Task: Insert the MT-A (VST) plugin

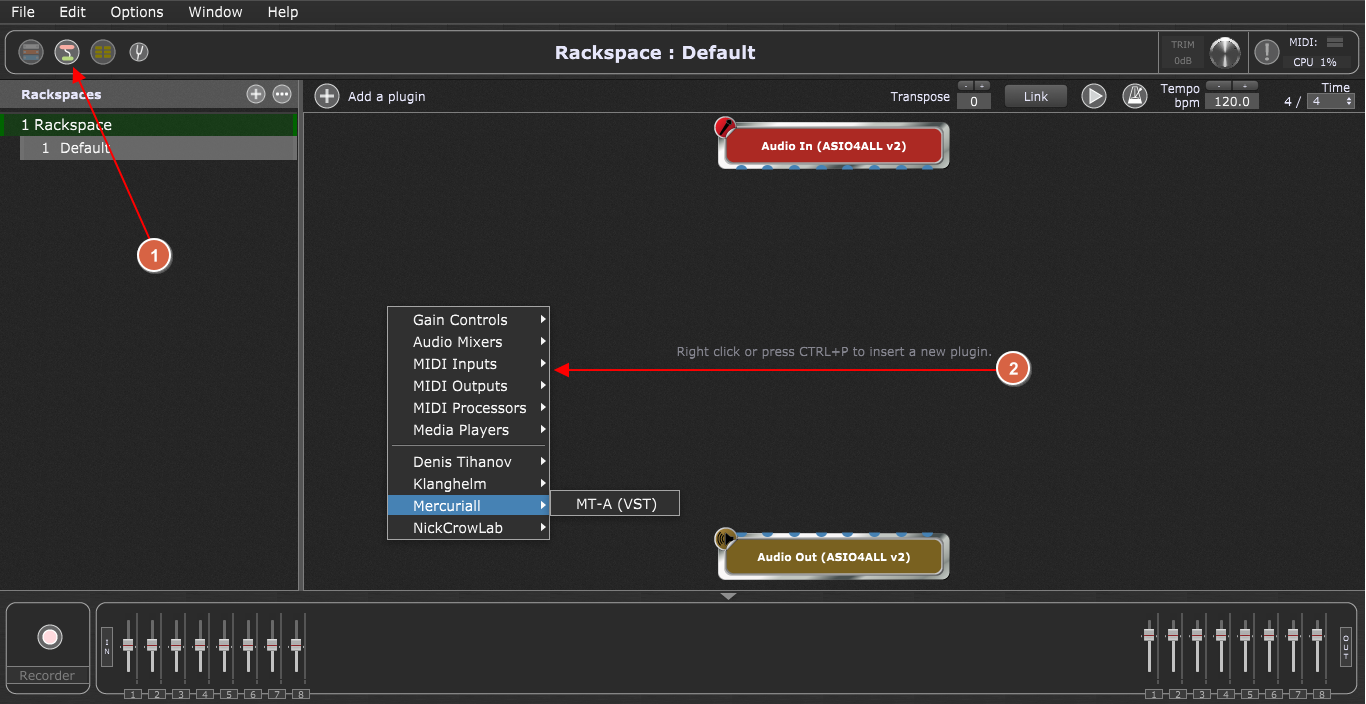Action: tap(616, 504)
